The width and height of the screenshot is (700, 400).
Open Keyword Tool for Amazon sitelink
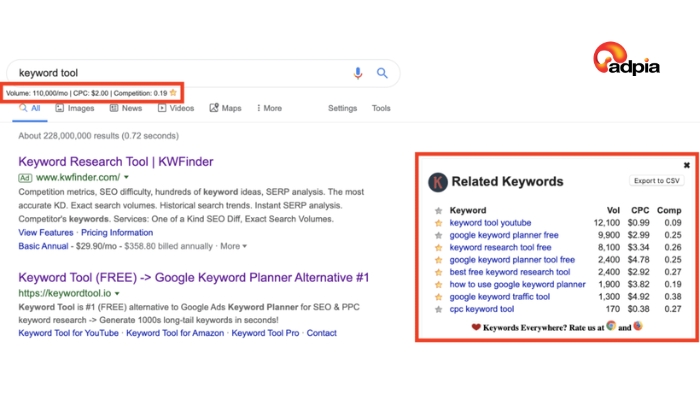175,333
